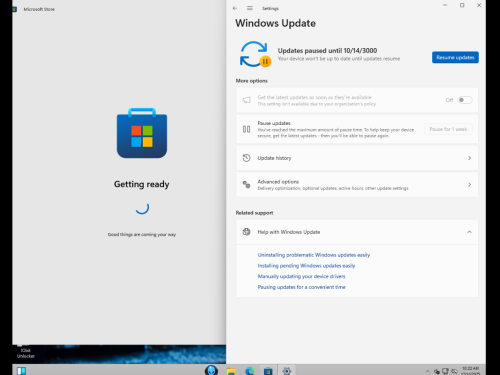
Task: Open Advanced options row
Action: (x=357, y=184)
